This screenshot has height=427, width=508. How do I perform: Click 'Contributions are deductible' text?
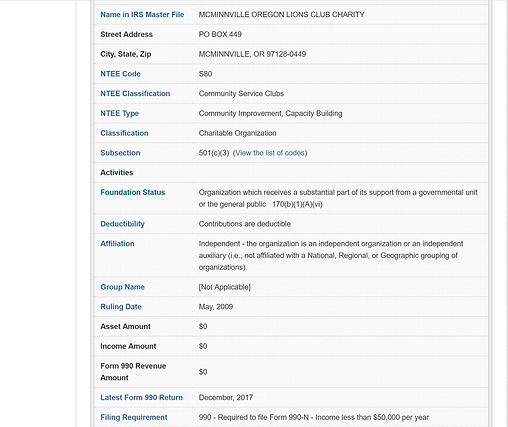(245, 224)
